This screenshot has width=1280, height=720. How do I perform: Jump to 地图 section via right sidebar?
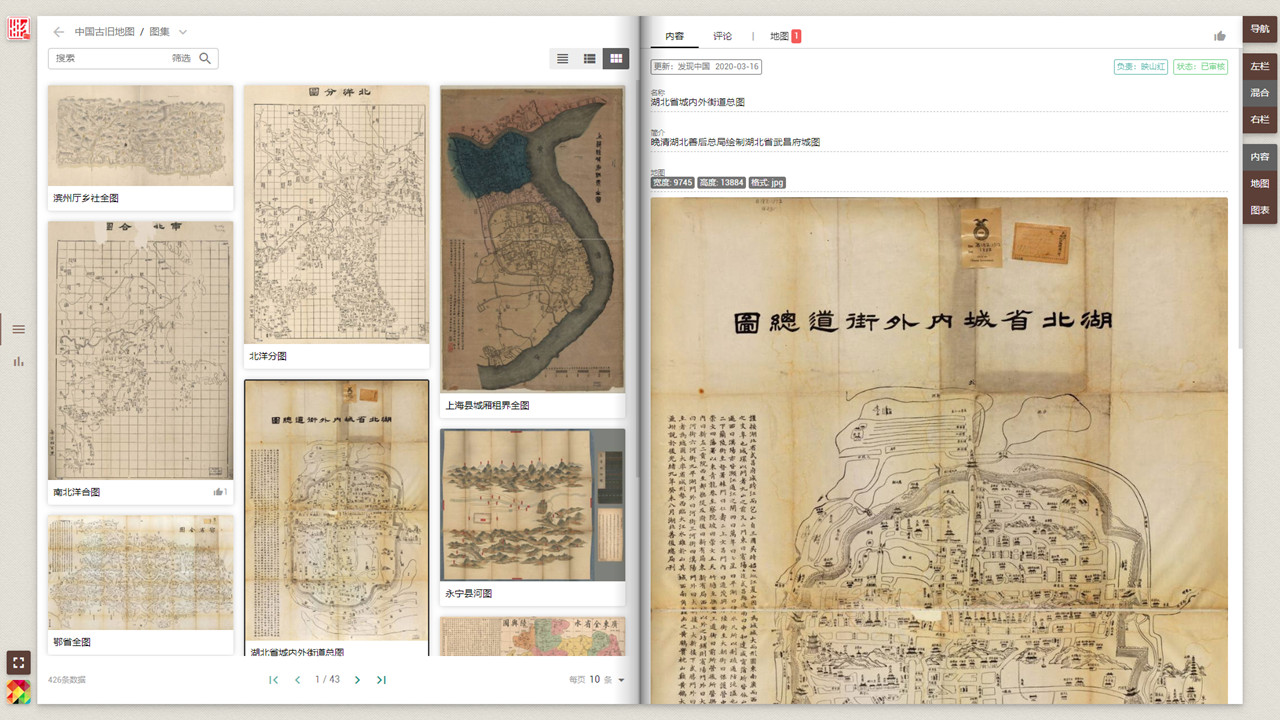(x=1260, y=184)
